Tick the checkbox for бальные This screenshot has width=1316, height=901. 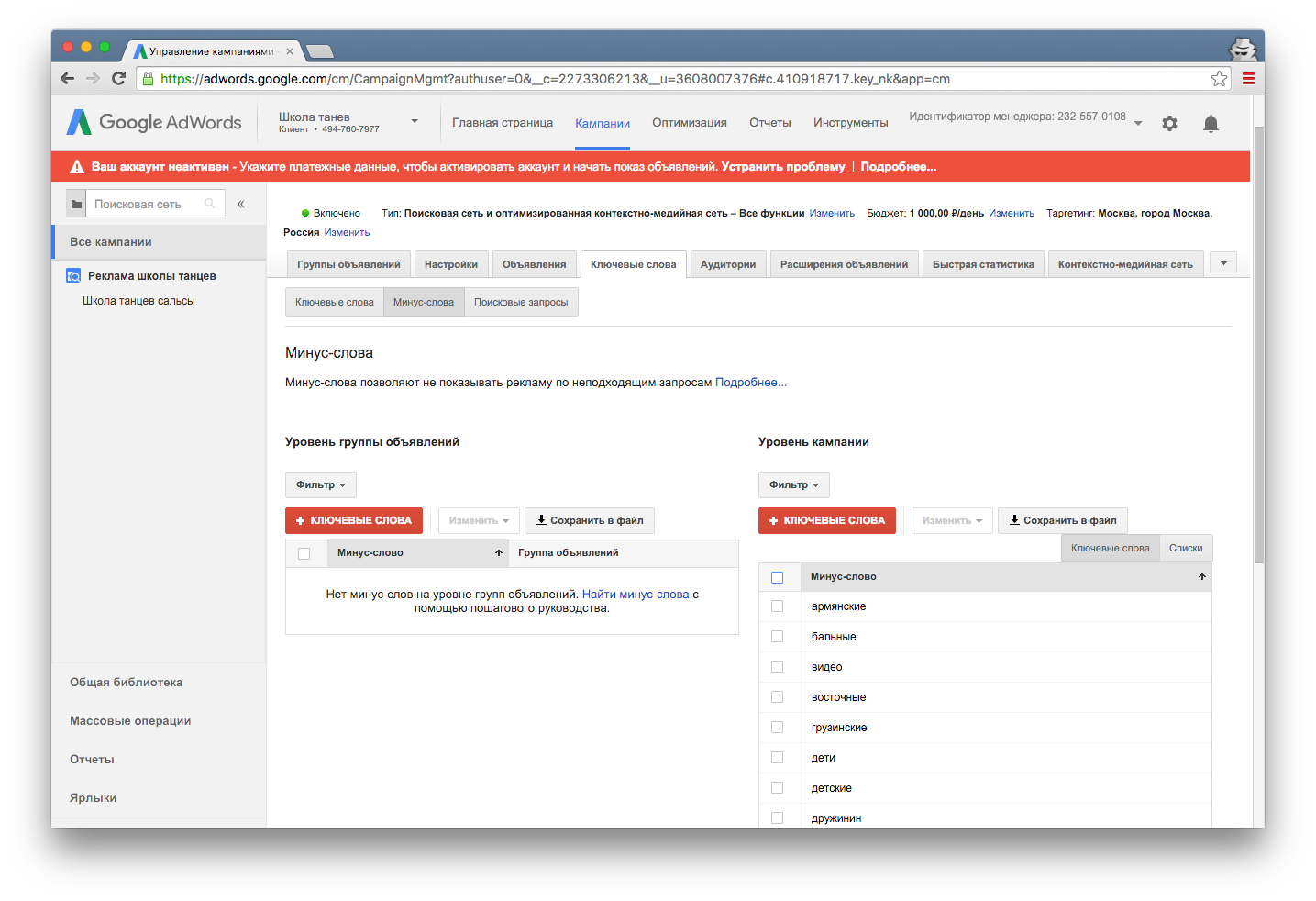coord(778,637)
